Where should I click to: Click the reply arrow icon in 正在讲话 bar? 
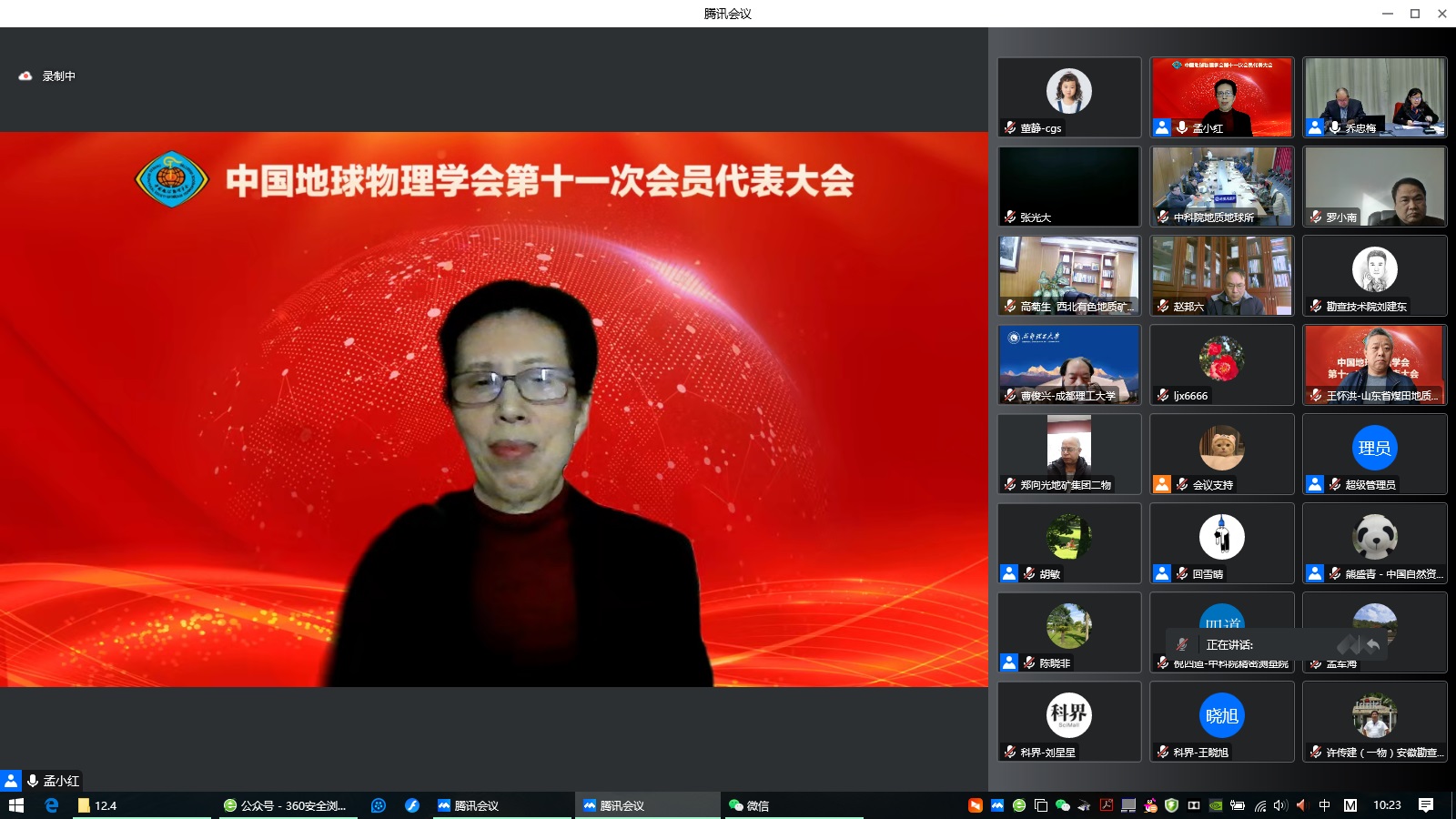[x=1373, y=644]
